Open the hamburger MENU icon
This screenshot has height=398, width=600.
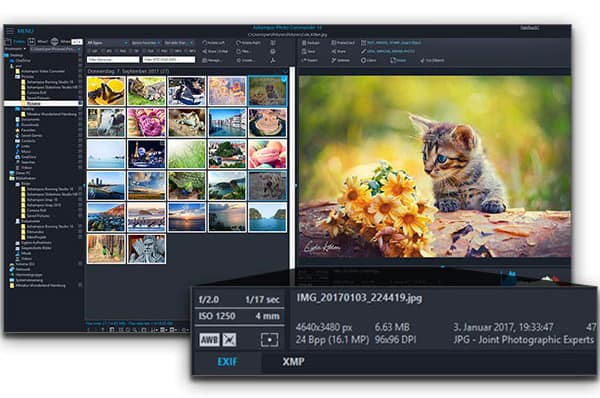[10, 31]
